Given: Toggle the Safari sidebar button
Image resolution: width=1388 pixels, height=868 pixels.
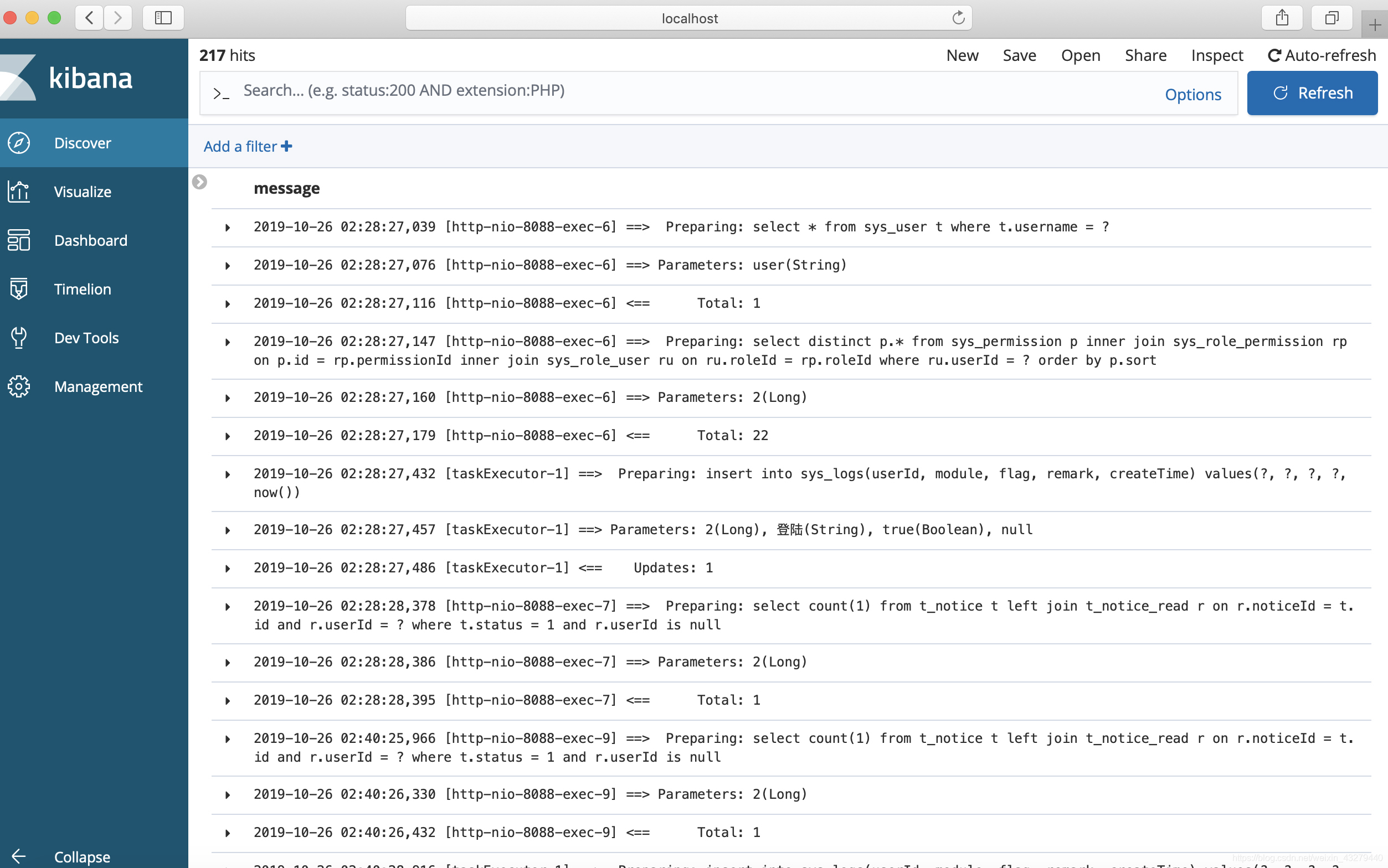Looking at the screenshot, I should [163, 18].
